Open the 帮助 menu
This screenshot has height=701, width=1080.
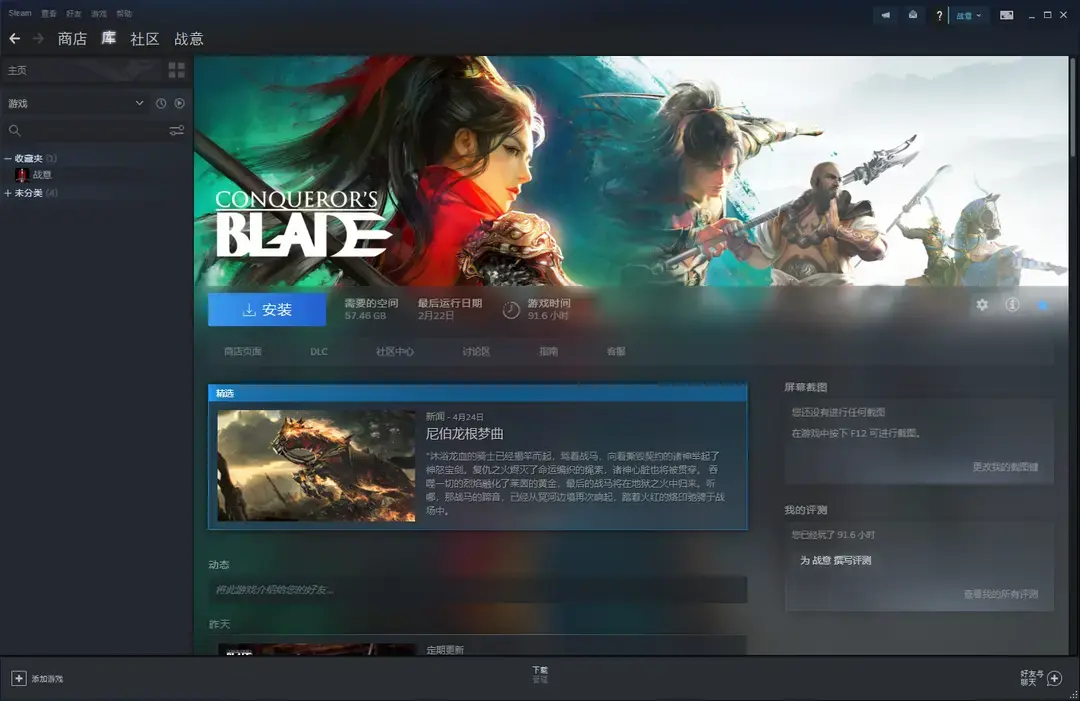coord(124,14)
